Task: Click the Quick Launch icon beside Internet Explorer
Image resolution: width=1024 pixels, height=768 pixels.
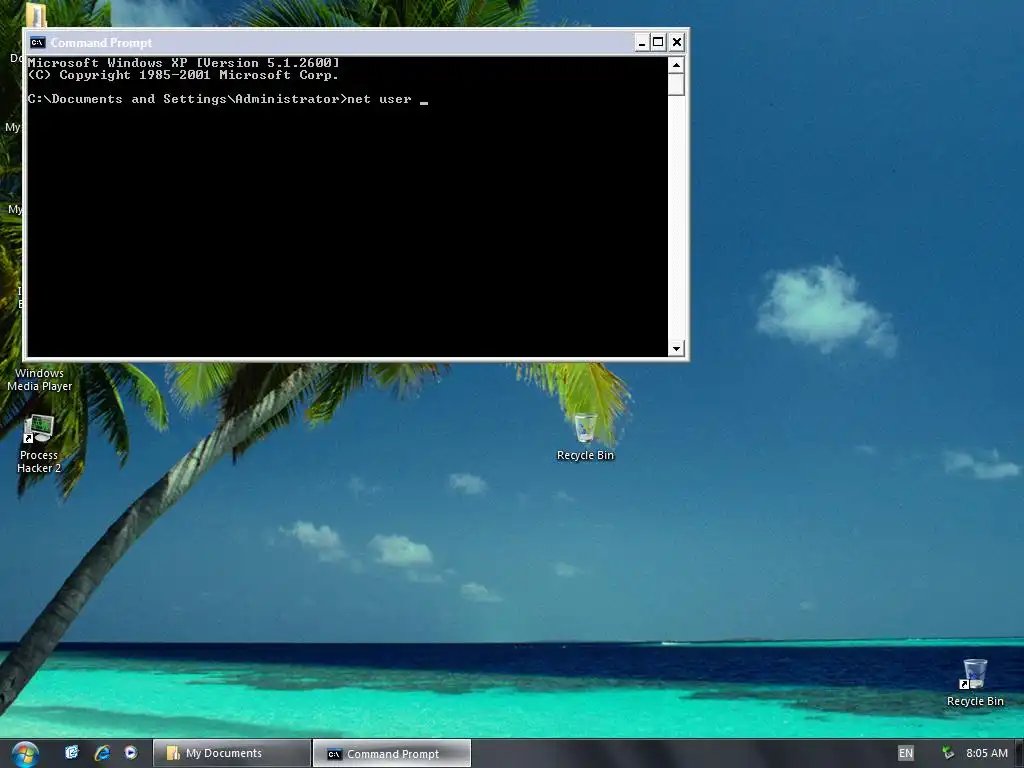Action: pyautogui.click(x=72, y=753)
